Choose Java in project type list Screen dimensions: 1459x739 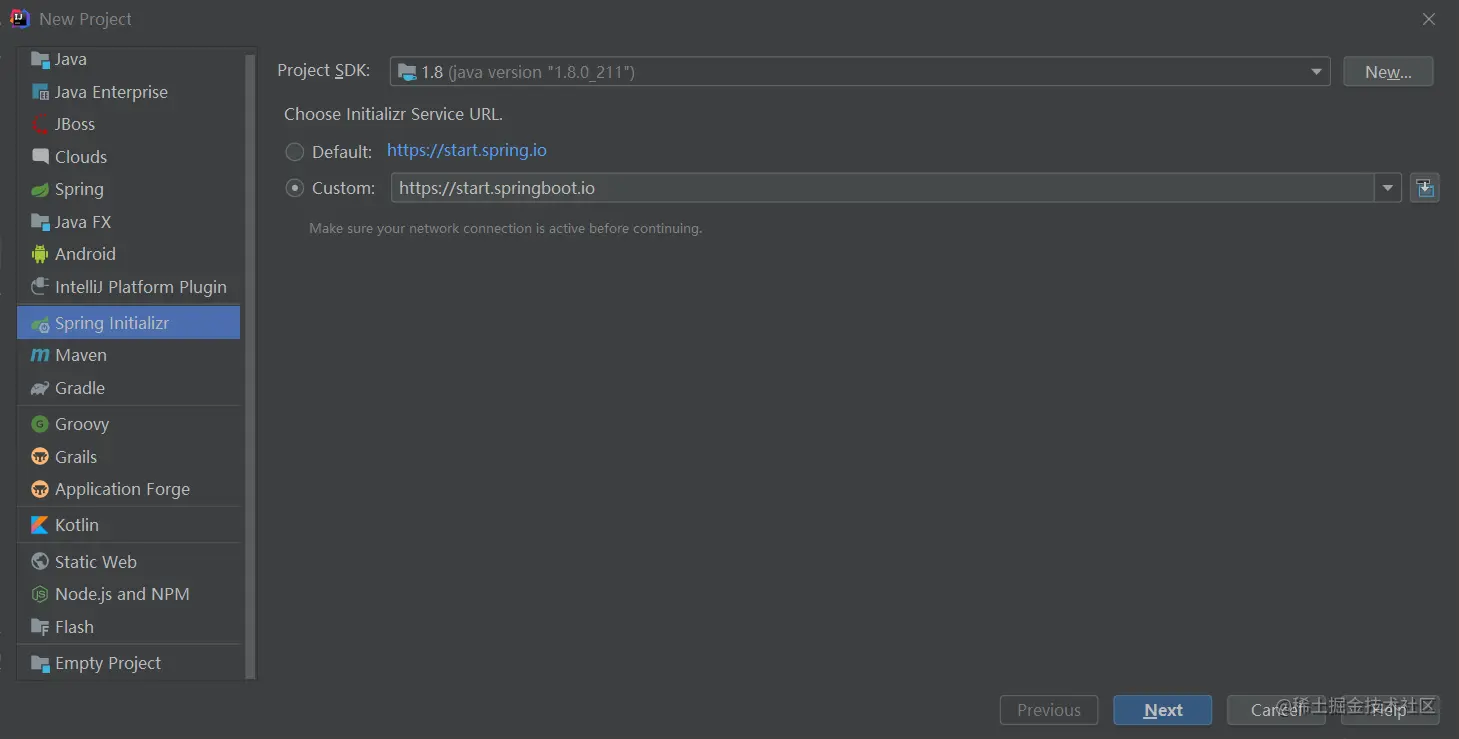pos(70,59)
